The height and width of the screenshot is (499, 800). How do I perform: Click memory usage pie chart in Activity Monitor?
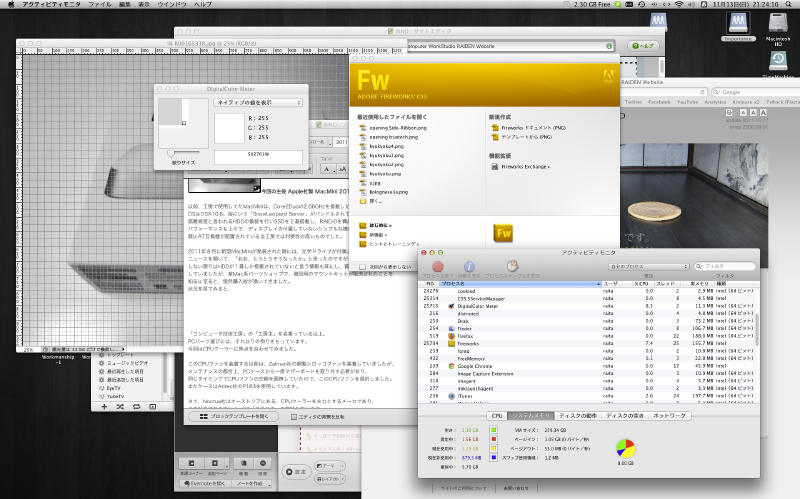pos(626,448)
